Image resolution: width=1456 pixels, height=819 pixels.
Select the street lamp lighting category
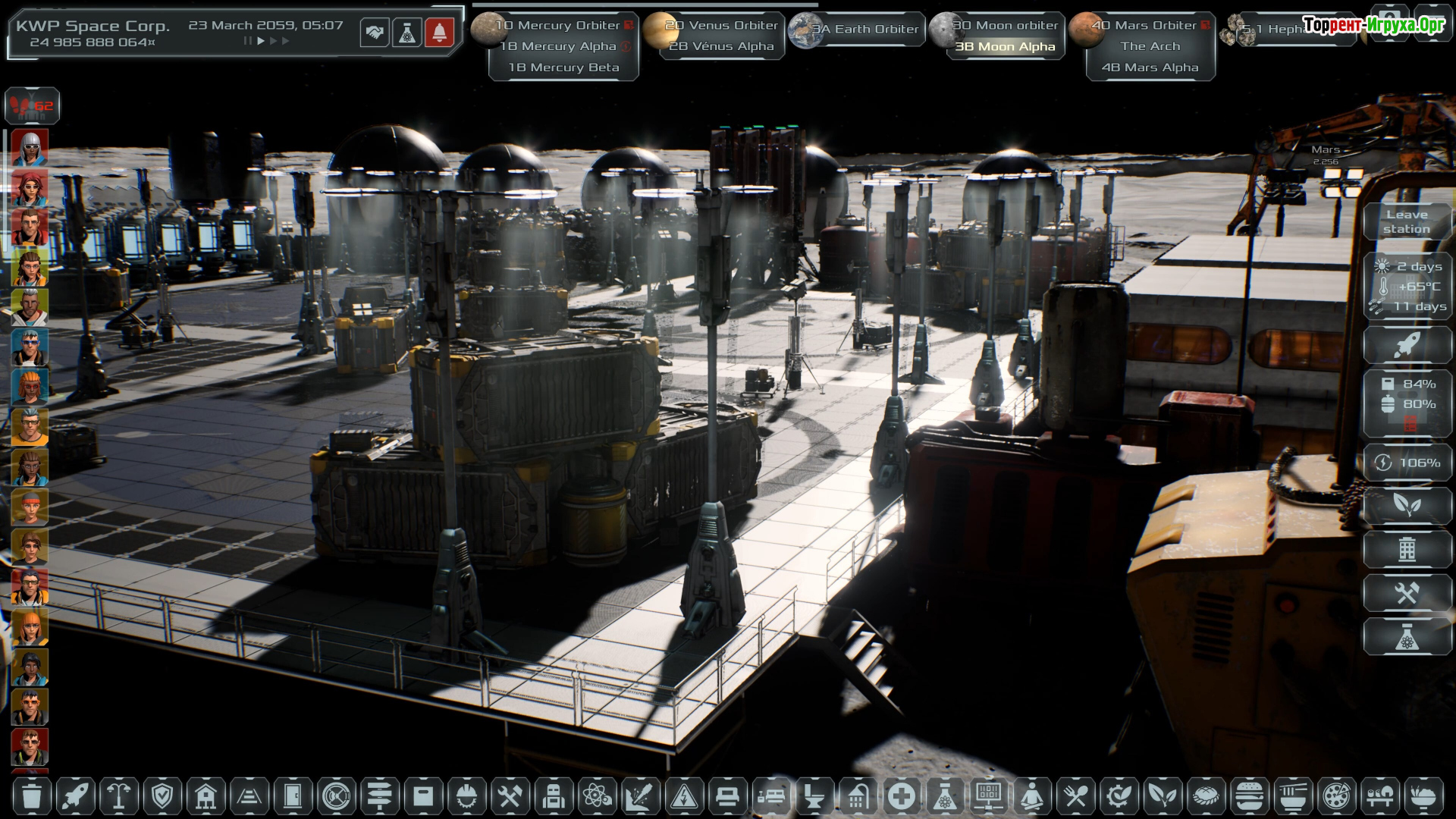118,796
